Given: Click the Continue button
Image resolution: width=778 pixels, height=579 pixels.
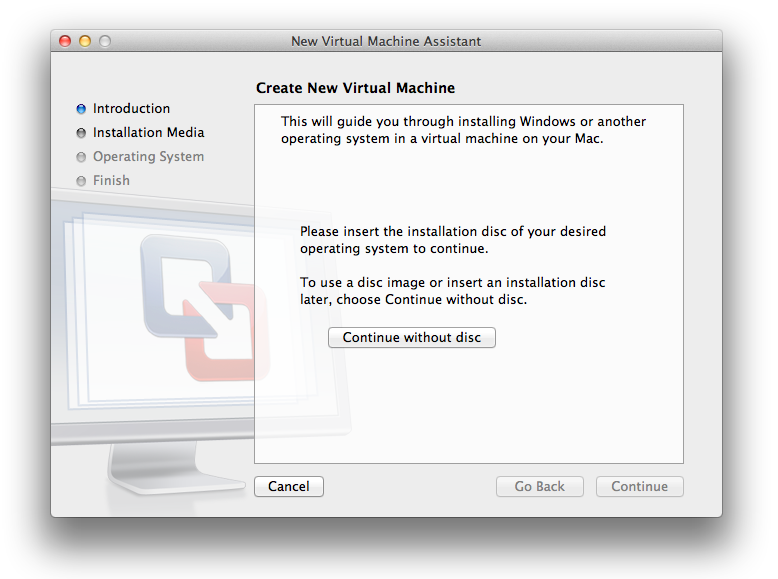Looking at the screenshot, I should tap(640, 486).
